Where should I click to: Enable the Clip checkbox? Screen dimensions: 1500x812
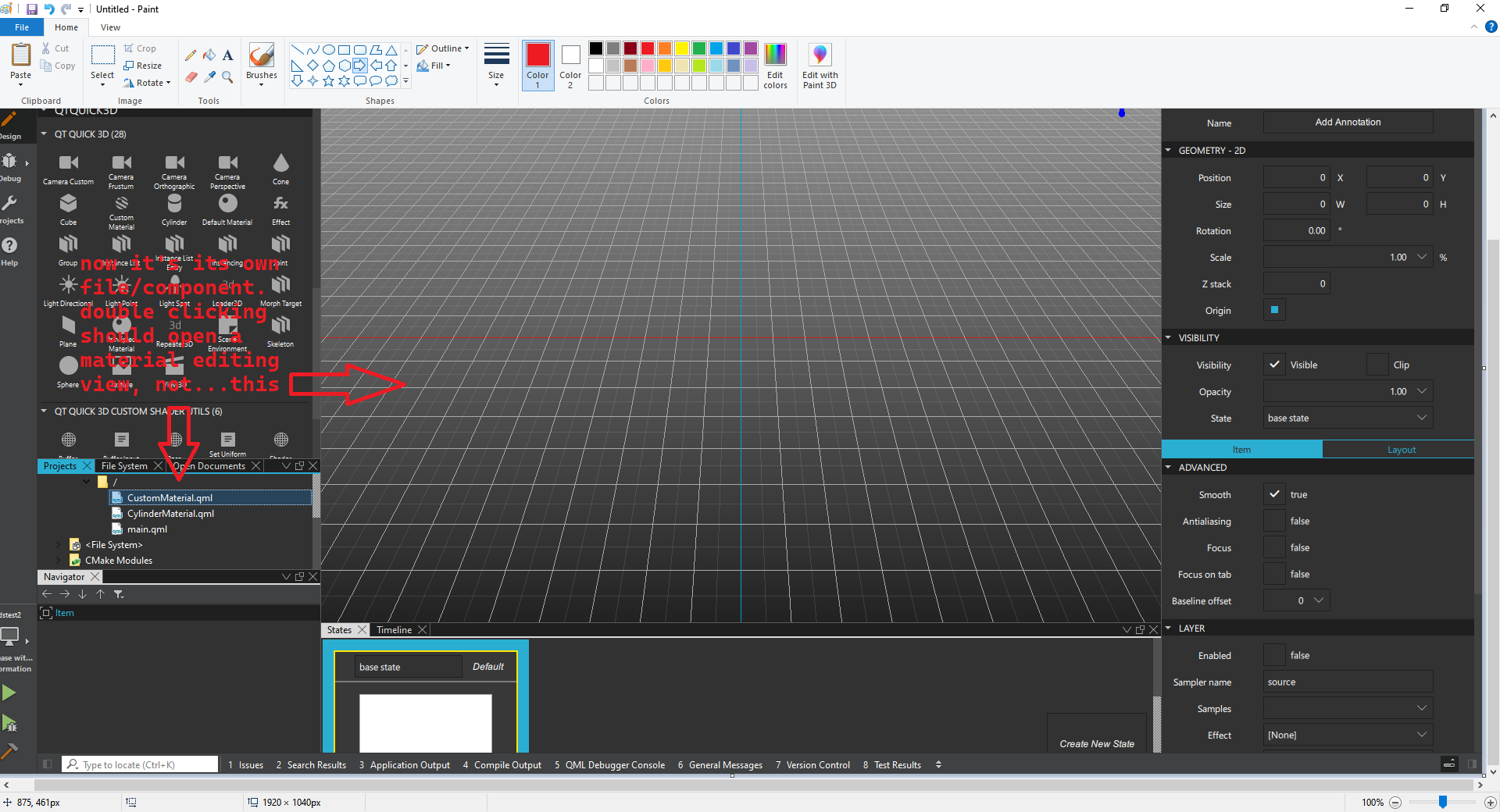pos(1377,365)
